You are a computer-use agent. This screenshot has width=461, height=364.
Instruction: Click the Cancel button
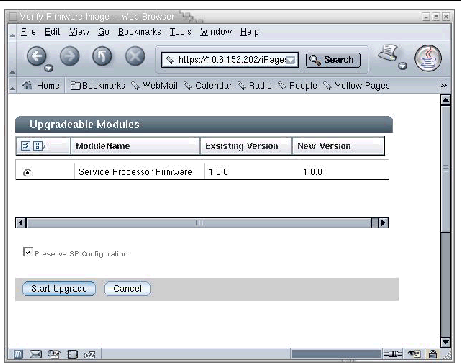pyautogui.click(x=127, y=288)
